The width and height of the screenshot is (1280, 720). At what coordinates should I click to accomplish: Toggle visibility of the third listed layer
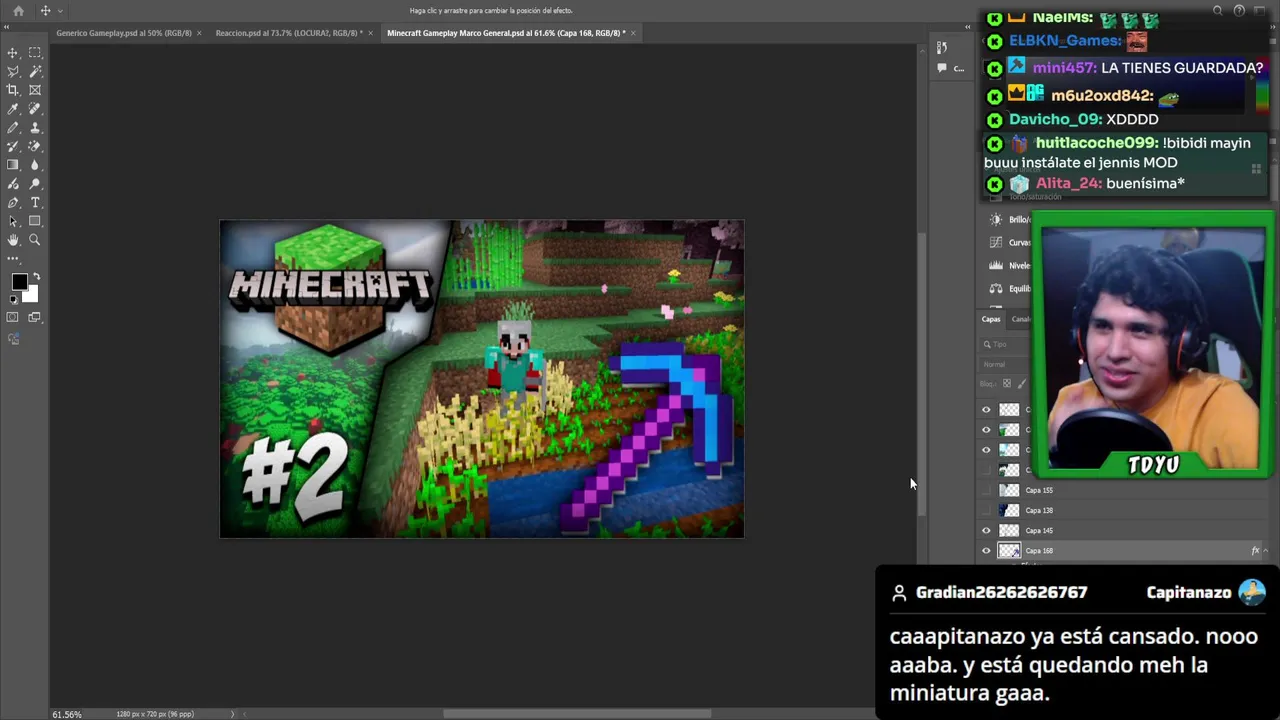(x=986, y=450)
